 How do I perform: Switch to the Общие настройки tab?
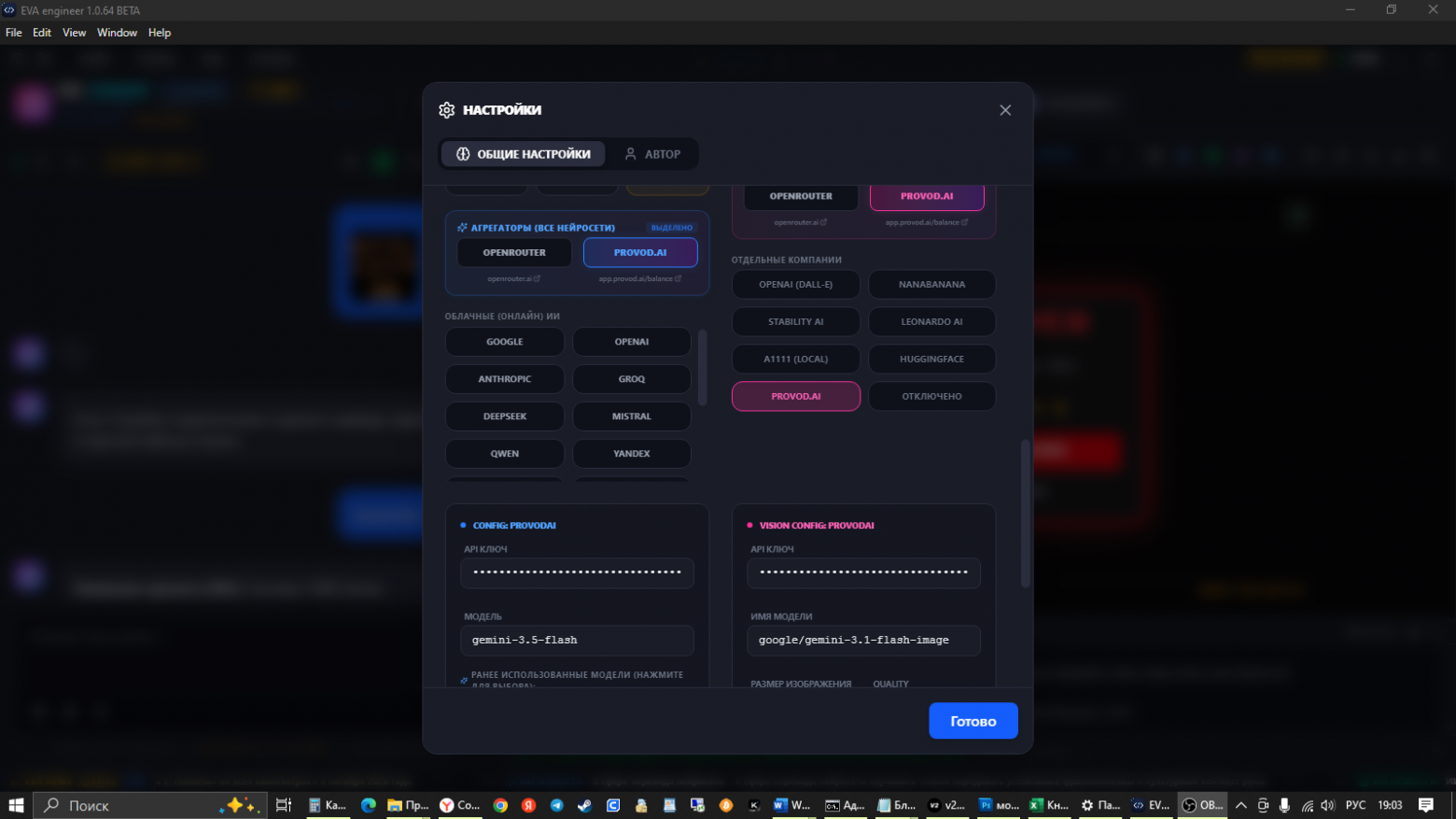click(523, 154)
